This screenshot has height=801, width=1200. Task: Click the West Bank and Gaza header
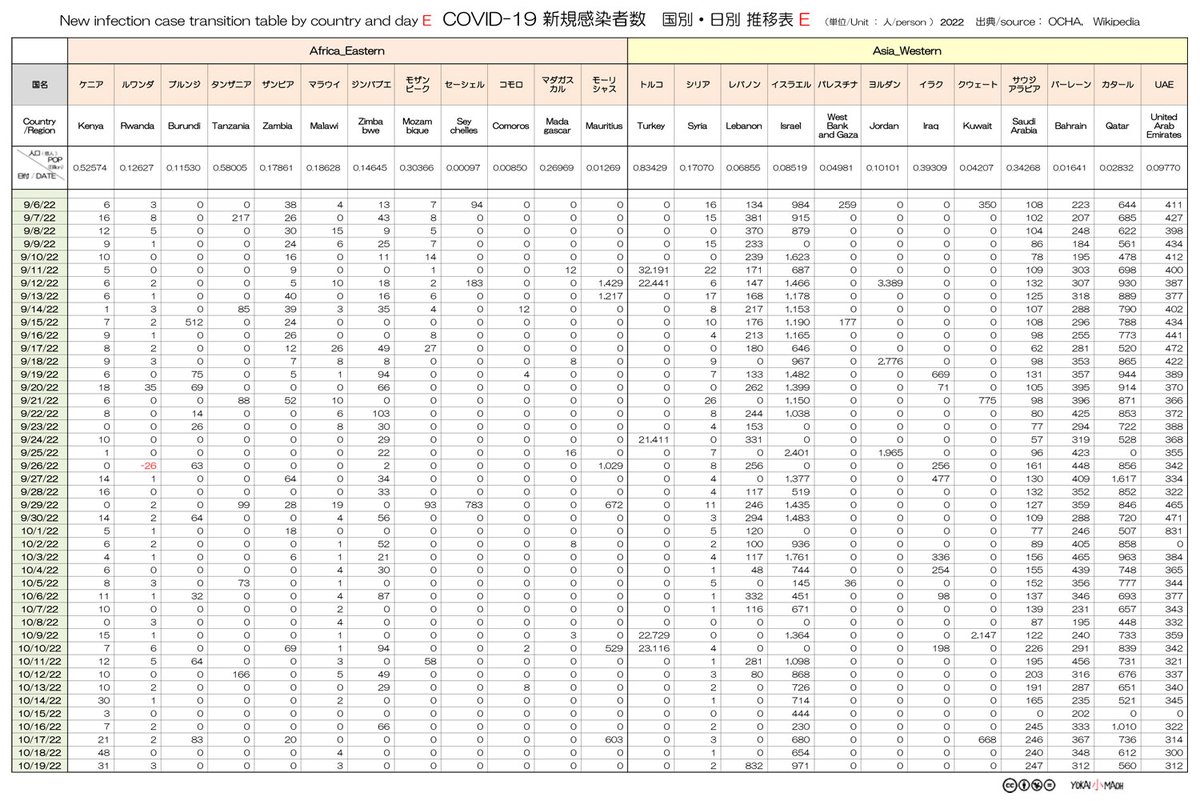pos(838,127)
